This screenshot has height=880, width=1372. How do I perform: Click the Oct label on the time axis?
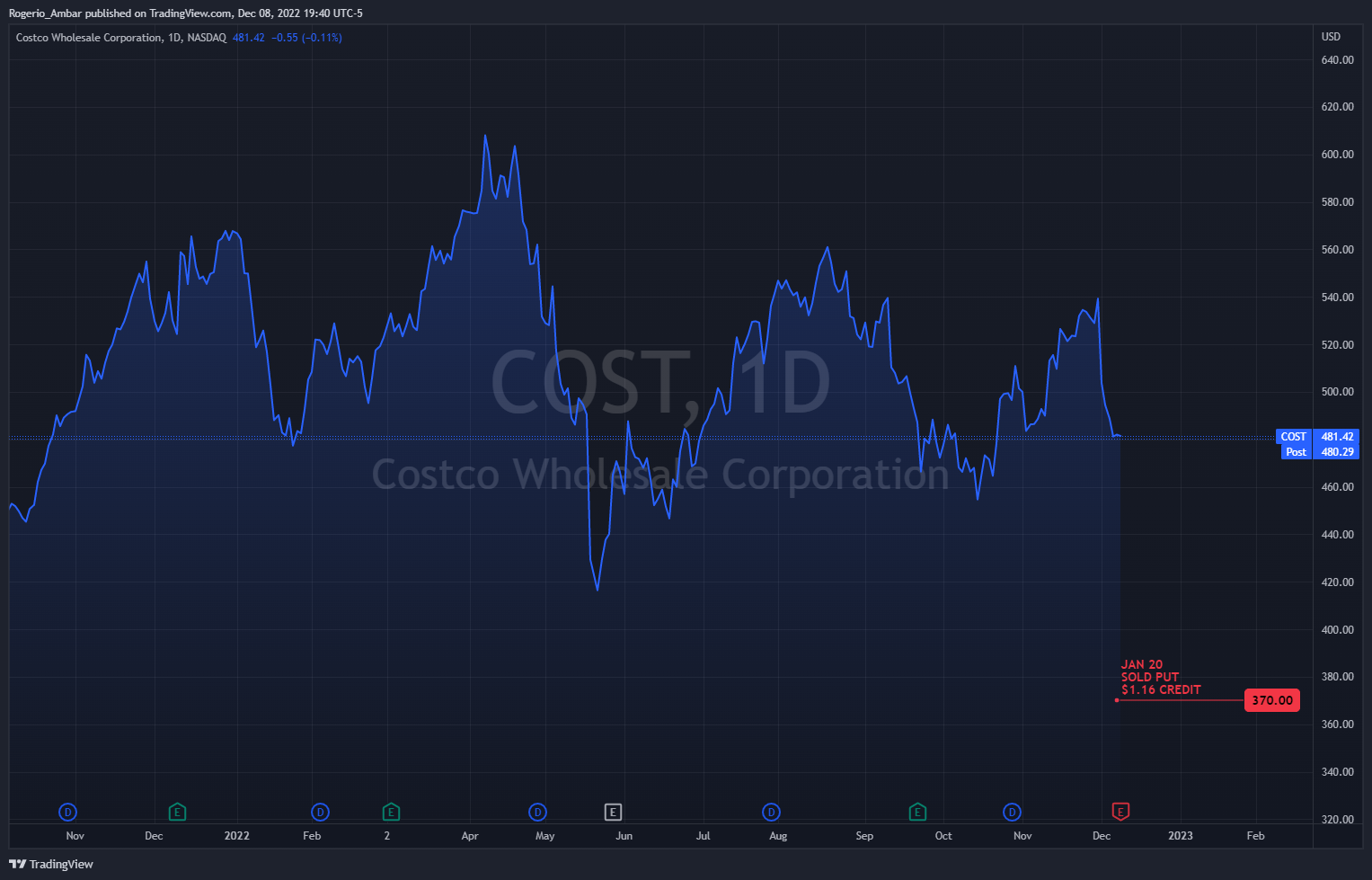click(x=943, y=836)
